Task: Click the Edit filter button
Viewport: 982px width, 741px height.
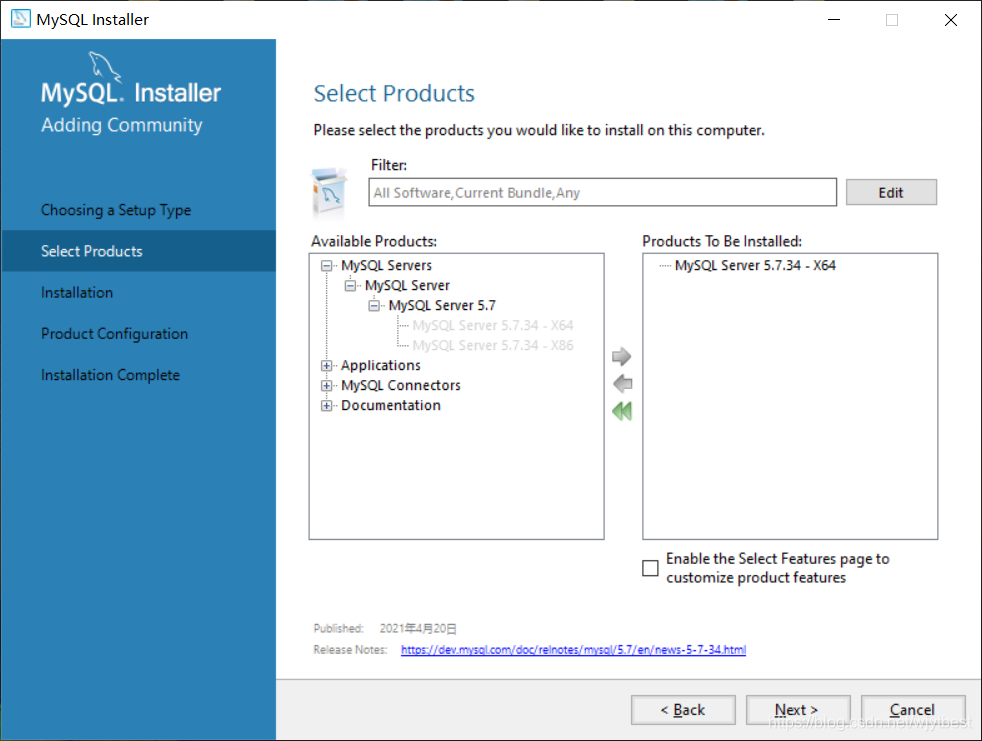Action: tap(891, 192)
